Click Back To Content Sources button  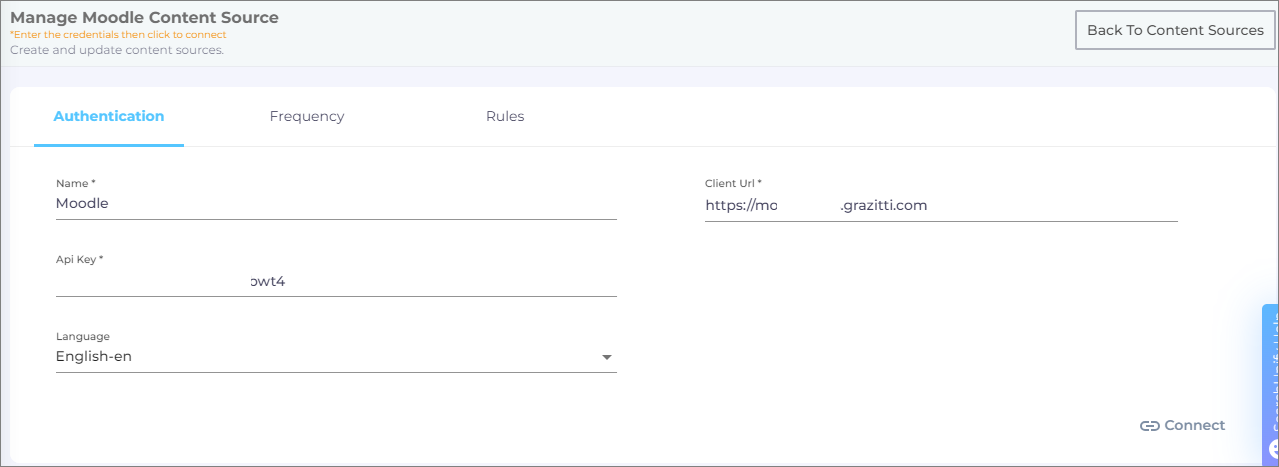[1175, 30]
